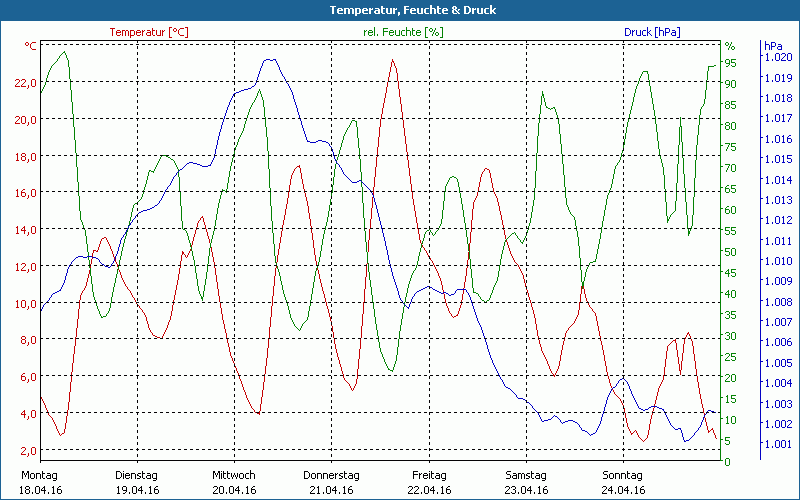Click the chart title 'Temperatur, Feuchte & Druck'

click(399, 10)
